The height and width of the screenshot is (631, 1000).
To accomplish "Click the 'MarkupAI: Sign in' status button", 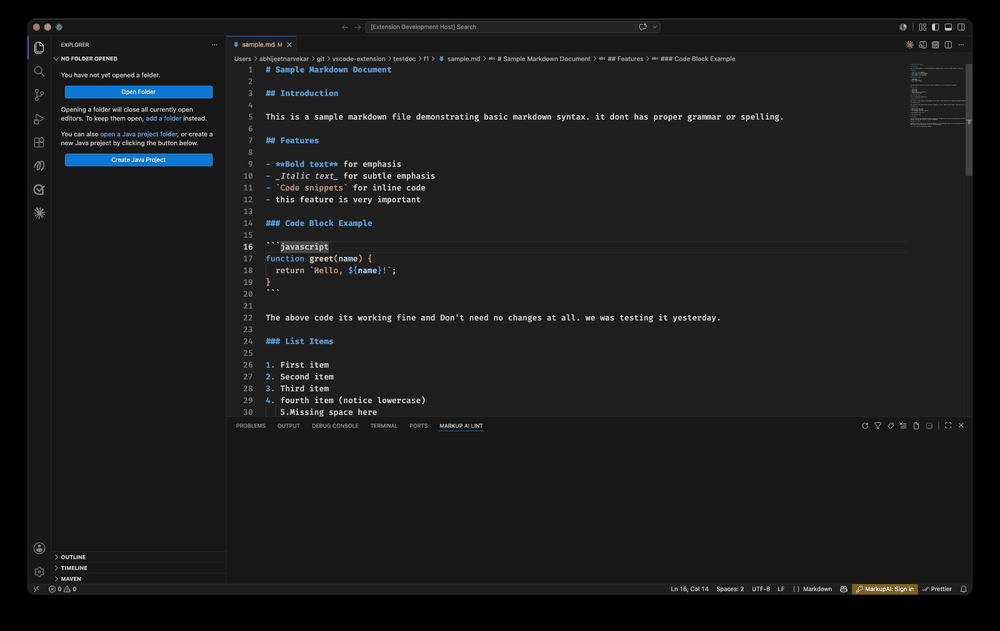I will [885, 589].
